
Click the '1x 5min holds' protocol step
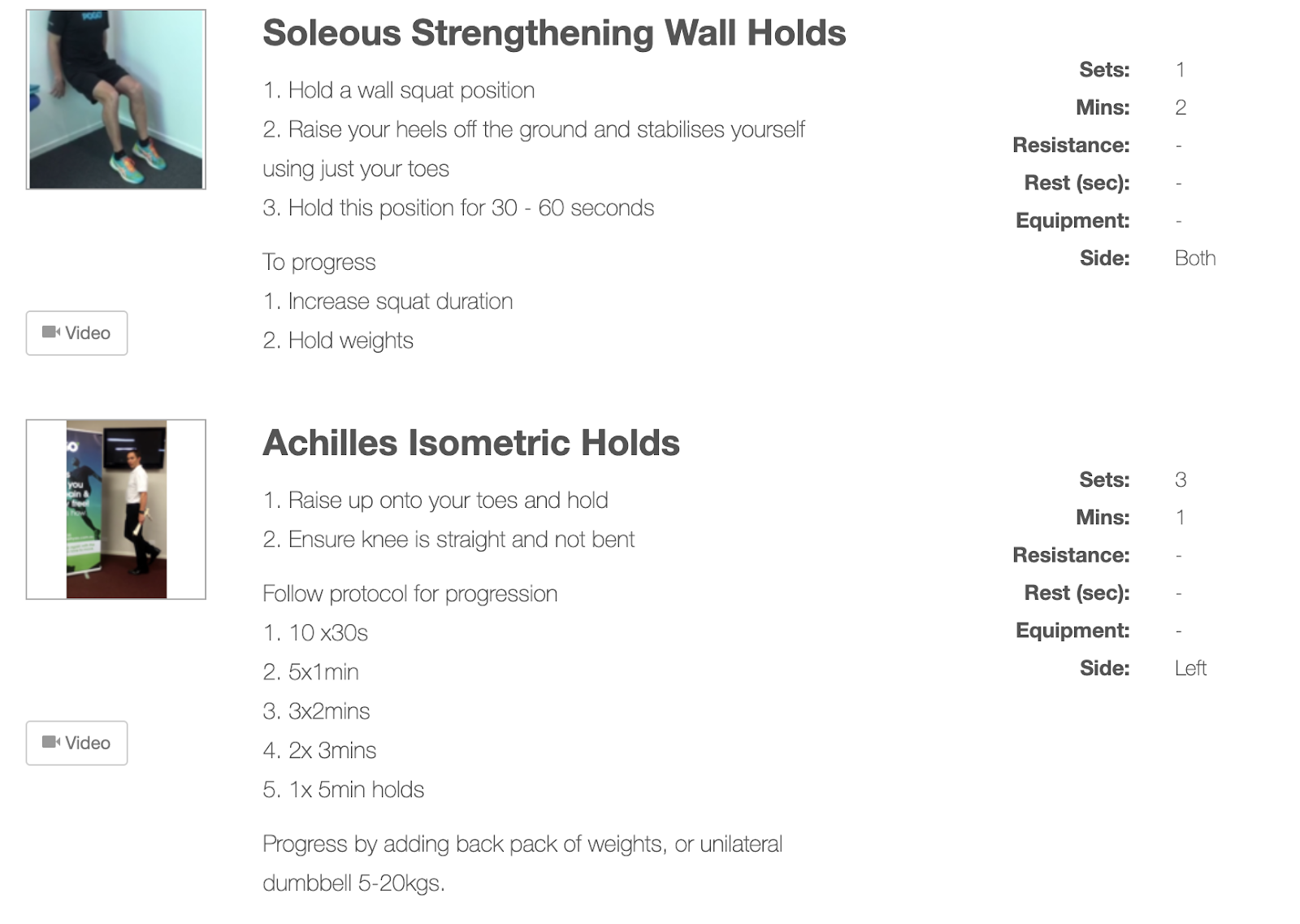coord(344,790)
